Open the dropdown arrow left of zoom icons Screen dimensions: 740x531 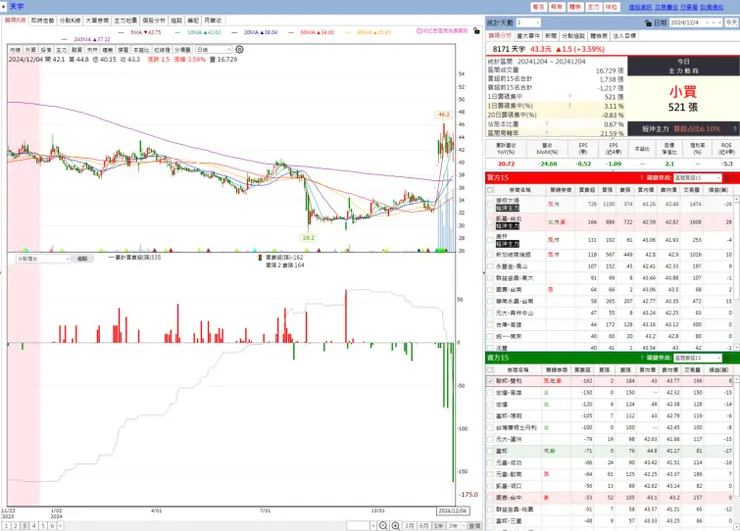[x=373, y=525]
